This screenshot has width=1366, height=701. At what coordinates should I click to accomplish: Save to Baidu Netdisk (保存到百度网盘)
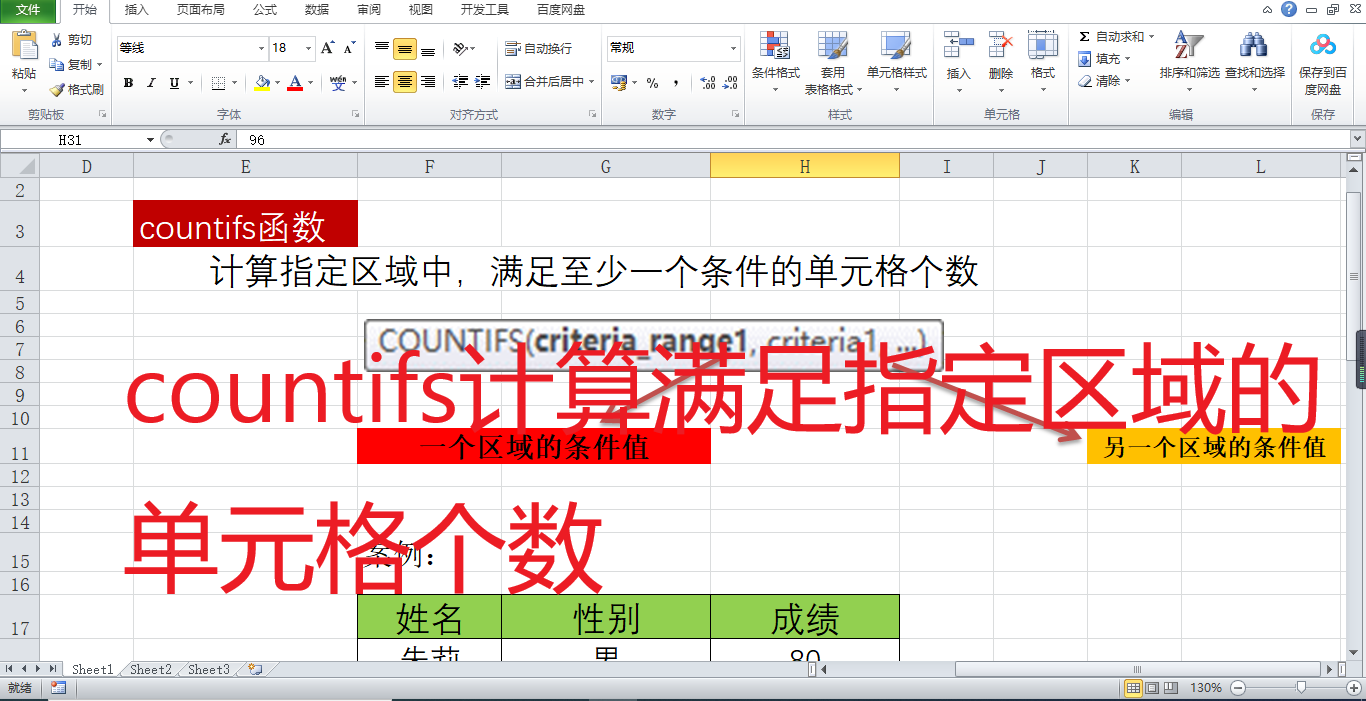(1323, 62)
